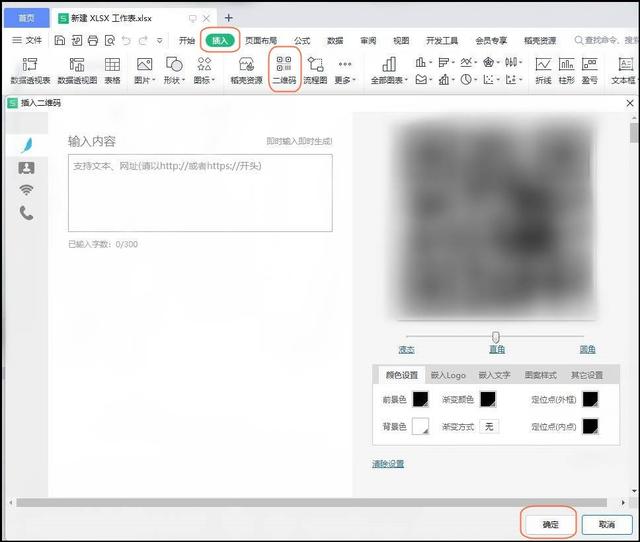Open the 稻壳资源 ribbon button
The width and height of the screenshot is (640, 542).
point(246,70)
